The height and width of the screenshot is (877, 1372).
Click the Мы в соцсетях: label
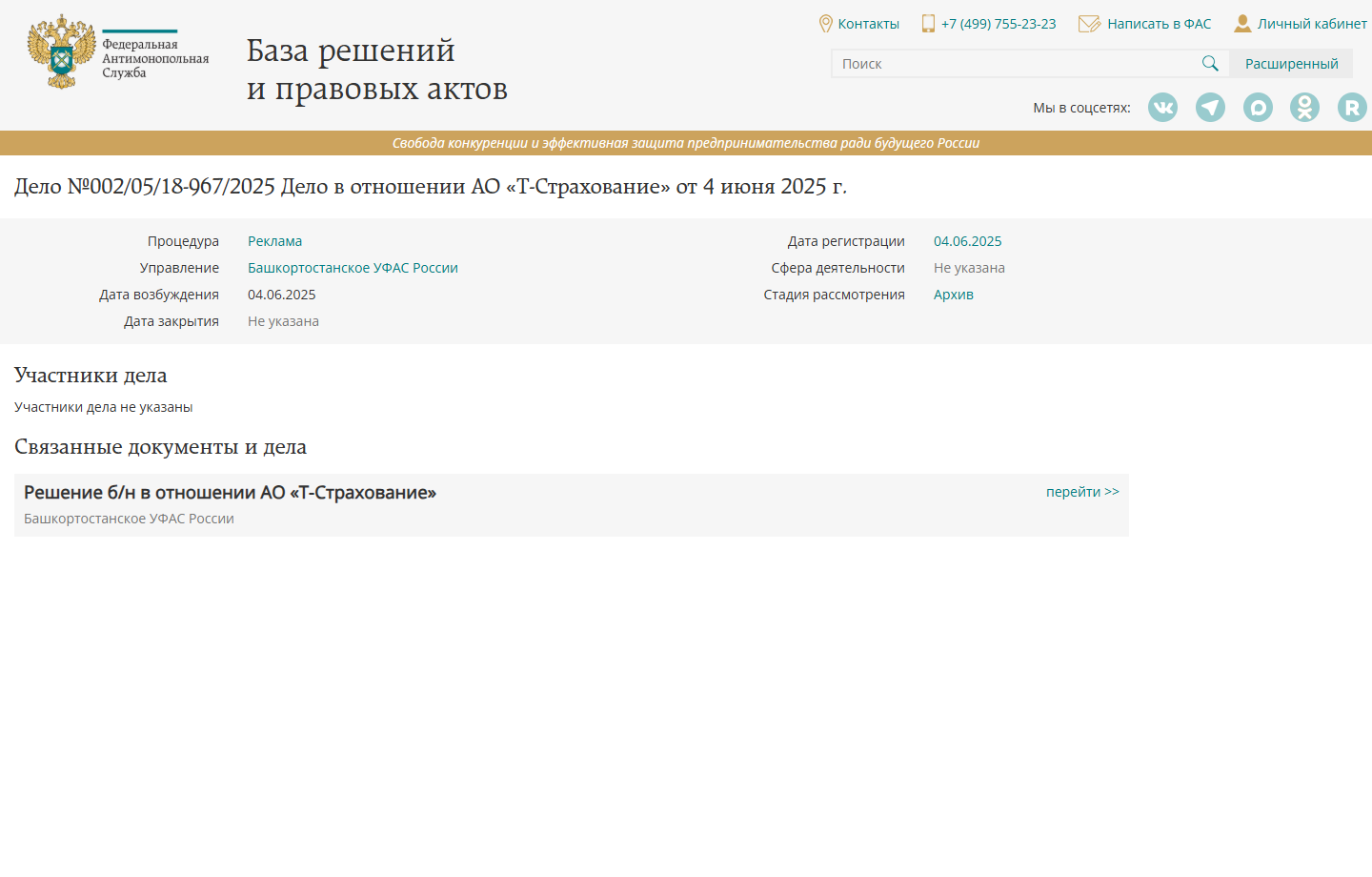coord(1081,108)
